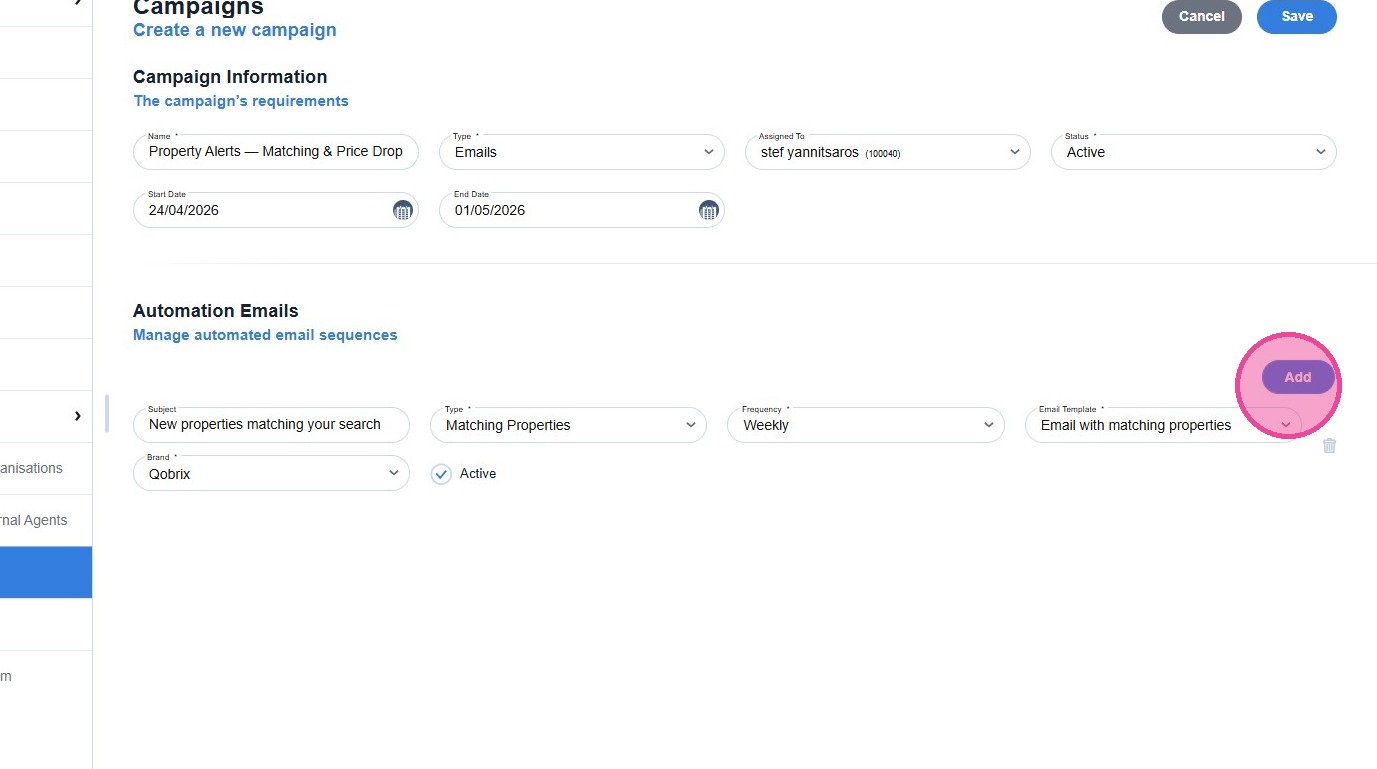The height and width of the screenshot is (769, 1377).
Task: Click the 'Create a new campaign' subtitle
Action: (235, 30)
